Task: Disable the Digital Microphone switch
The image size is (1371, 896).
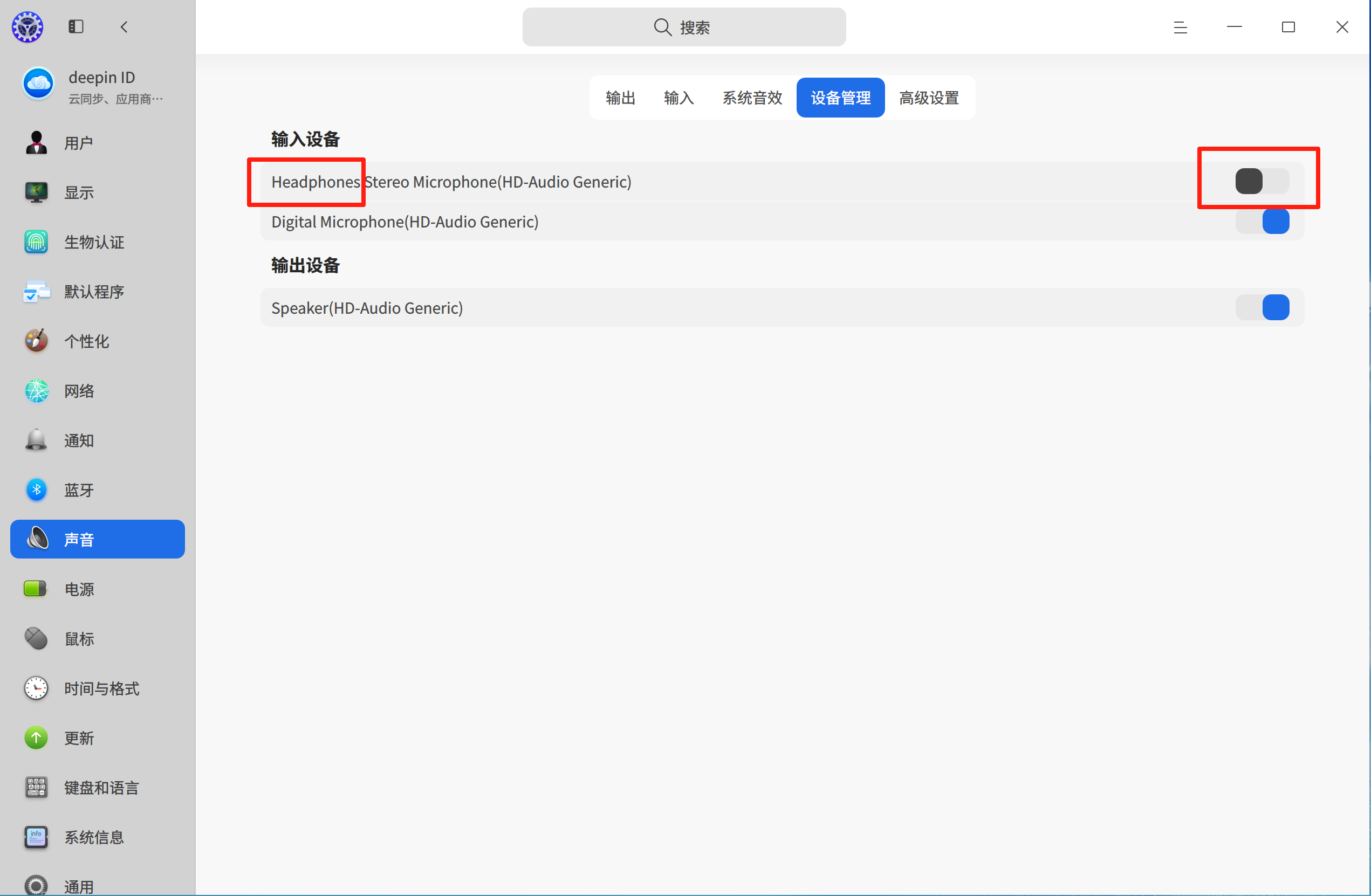Action: point(1262,222)
